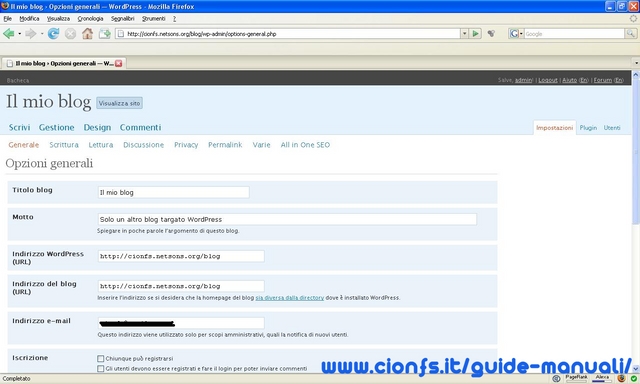Click the browser address bar URL
The height and width of the screenshot is (384, 640).
(288, 34)
